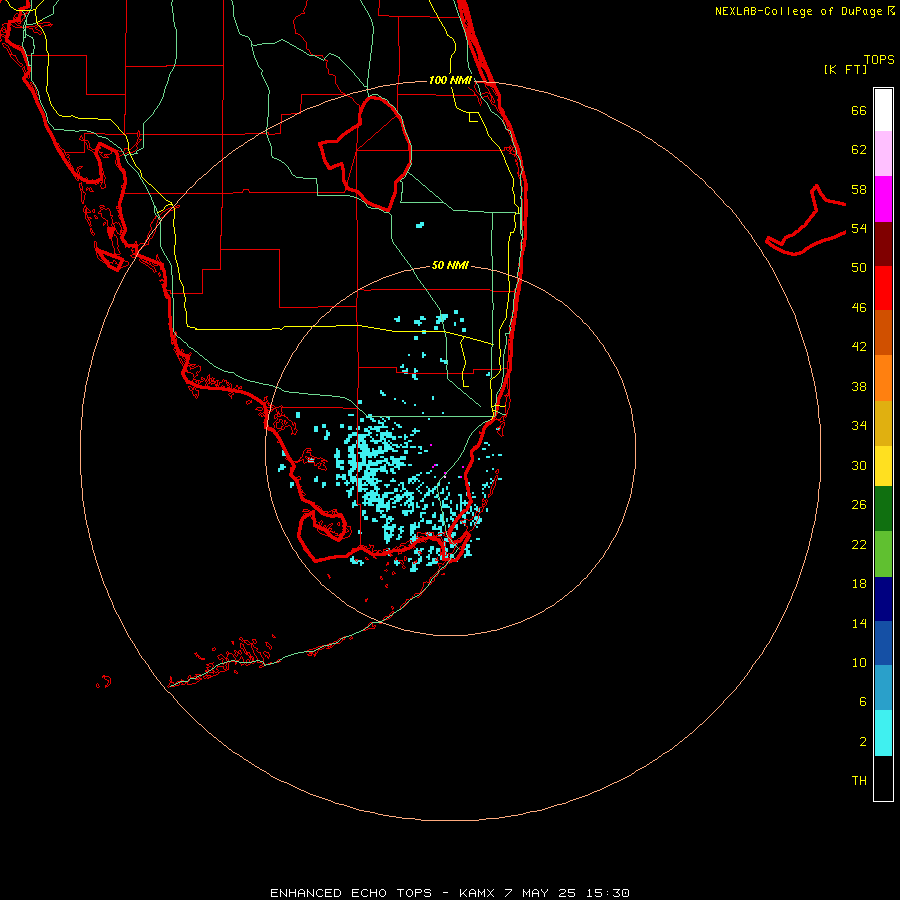Viewport: 900px width, 900px height.
Task: Select the 50 NMI range ring label
Action: 450,265
